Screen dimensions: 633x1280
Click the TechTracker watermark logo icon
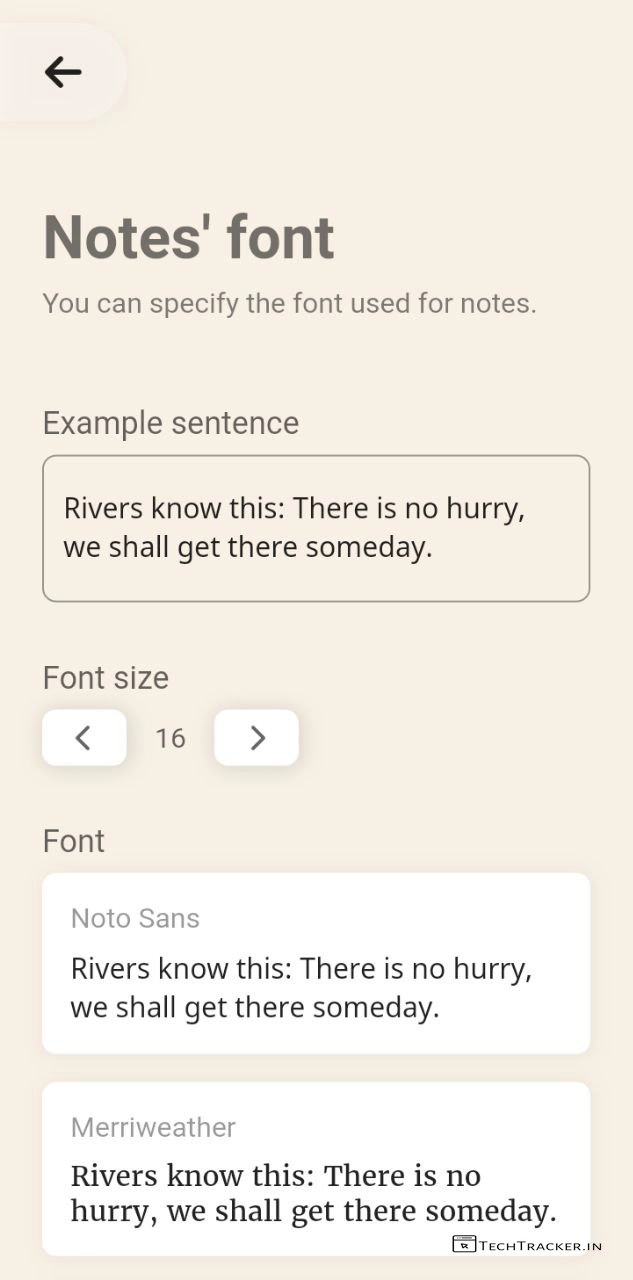[x=464, y=1245]
